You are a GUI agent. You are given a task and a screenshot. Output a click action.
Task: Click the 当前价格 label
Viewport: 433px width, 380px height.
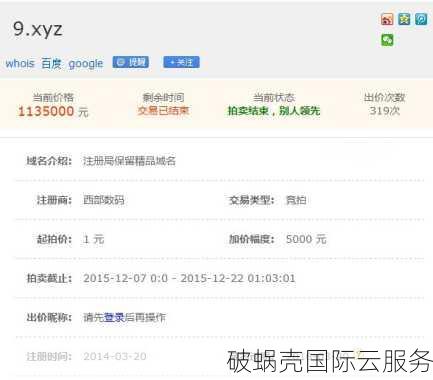[53, 98]
